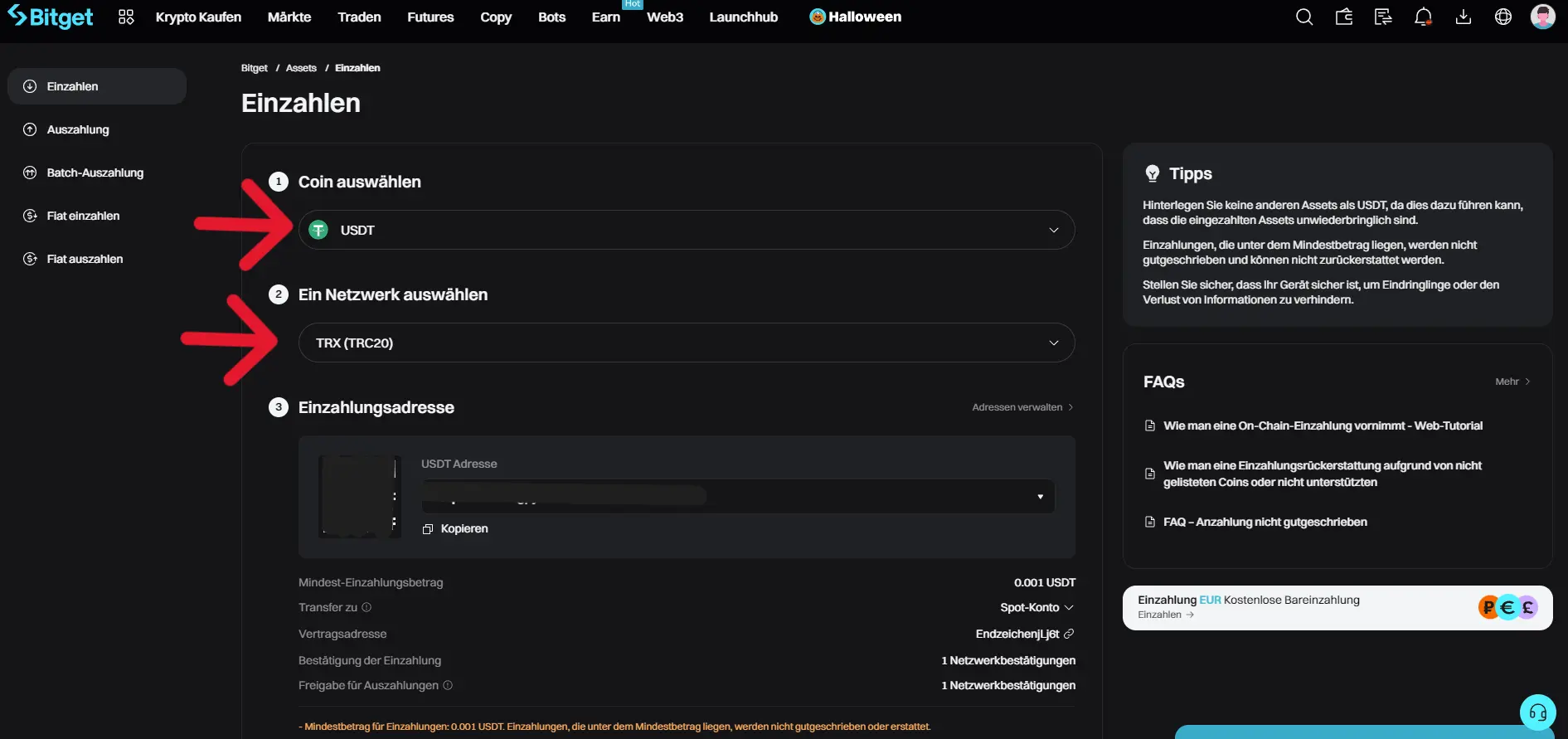Viewport: 1568px width, 739px height.
Task: Click the search magnifier icon
Action: (1304, 17)
